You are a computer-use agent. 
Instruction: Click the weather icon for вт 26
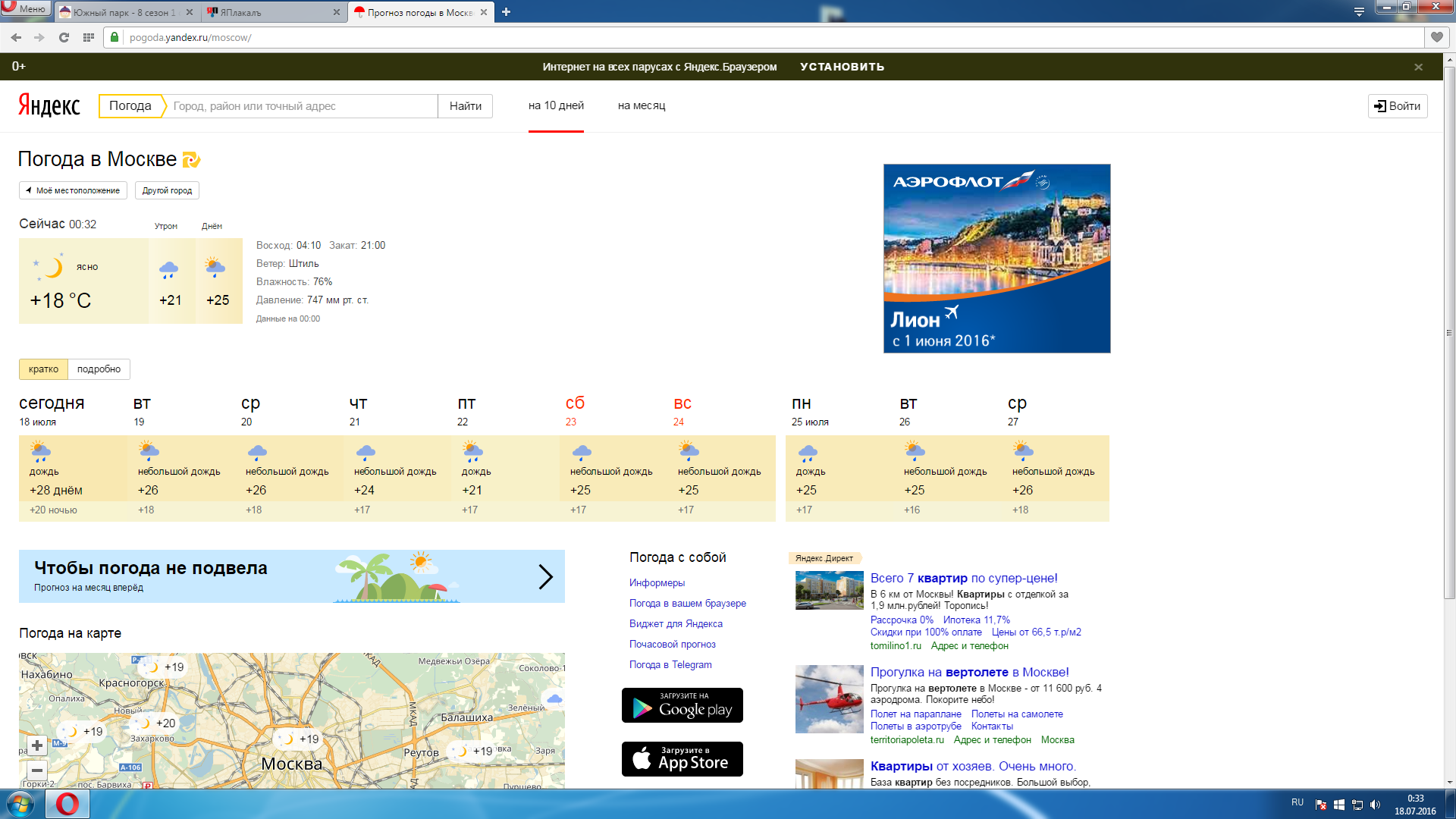point(915,451)
